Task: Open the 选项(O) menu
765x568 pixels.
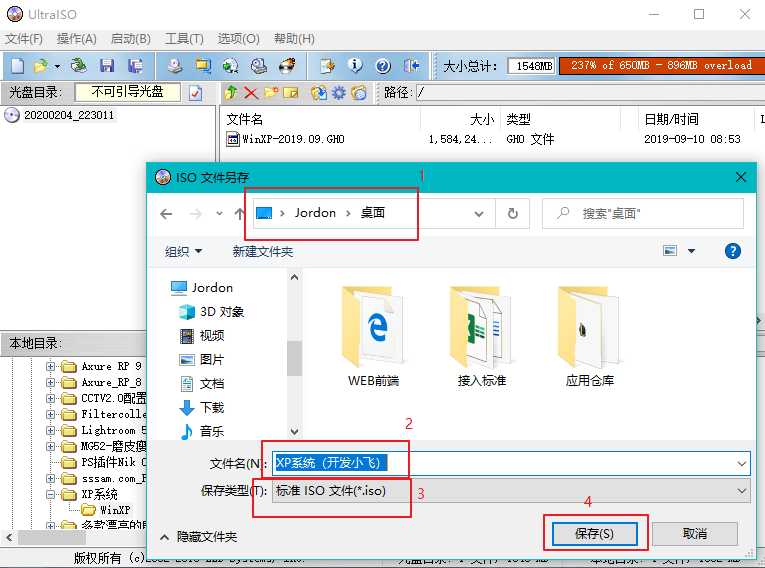Action: [238, 39]
